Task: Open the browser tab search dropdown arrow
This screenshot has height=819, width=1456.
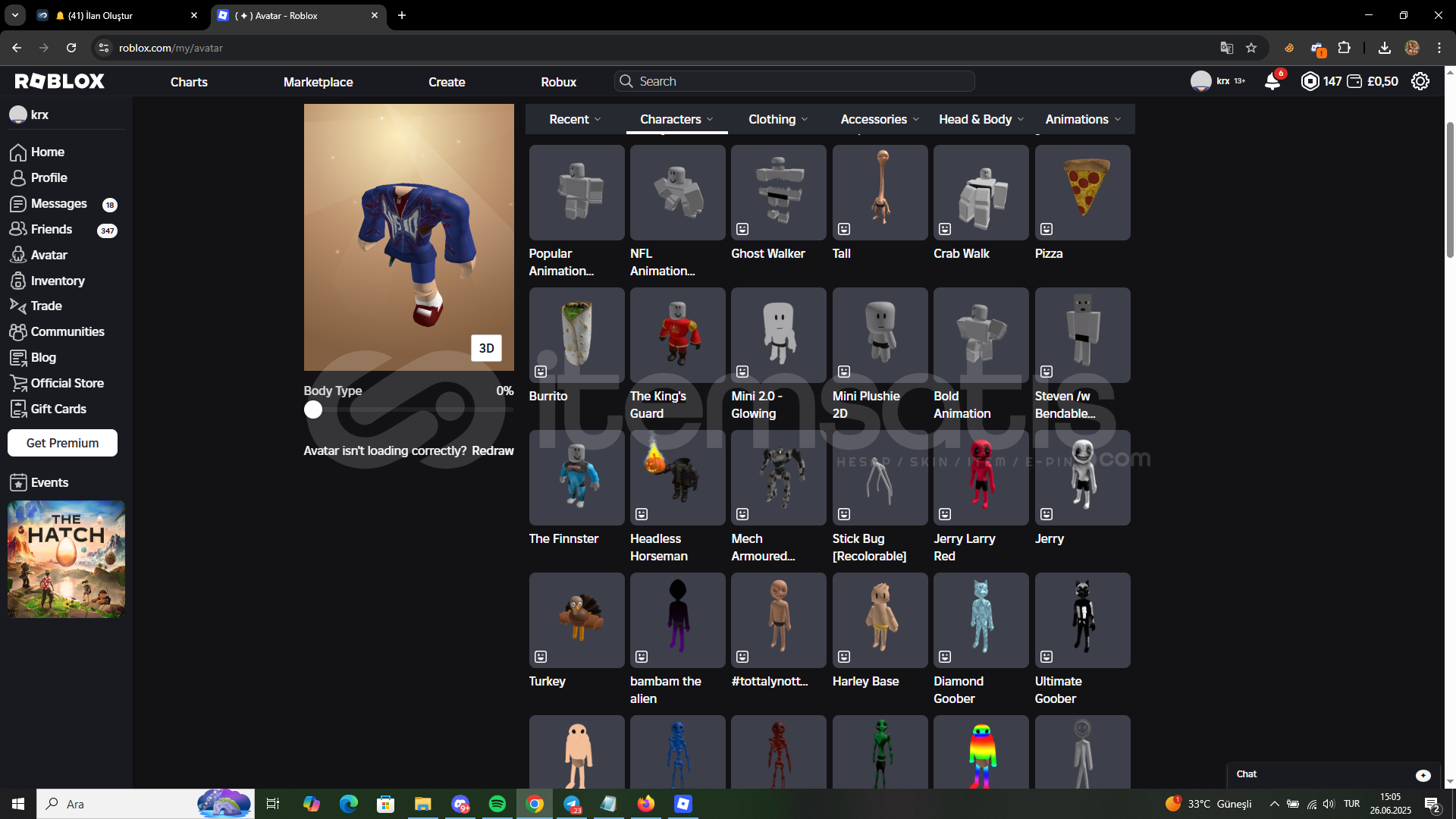Action: click(x=15, y=15)
